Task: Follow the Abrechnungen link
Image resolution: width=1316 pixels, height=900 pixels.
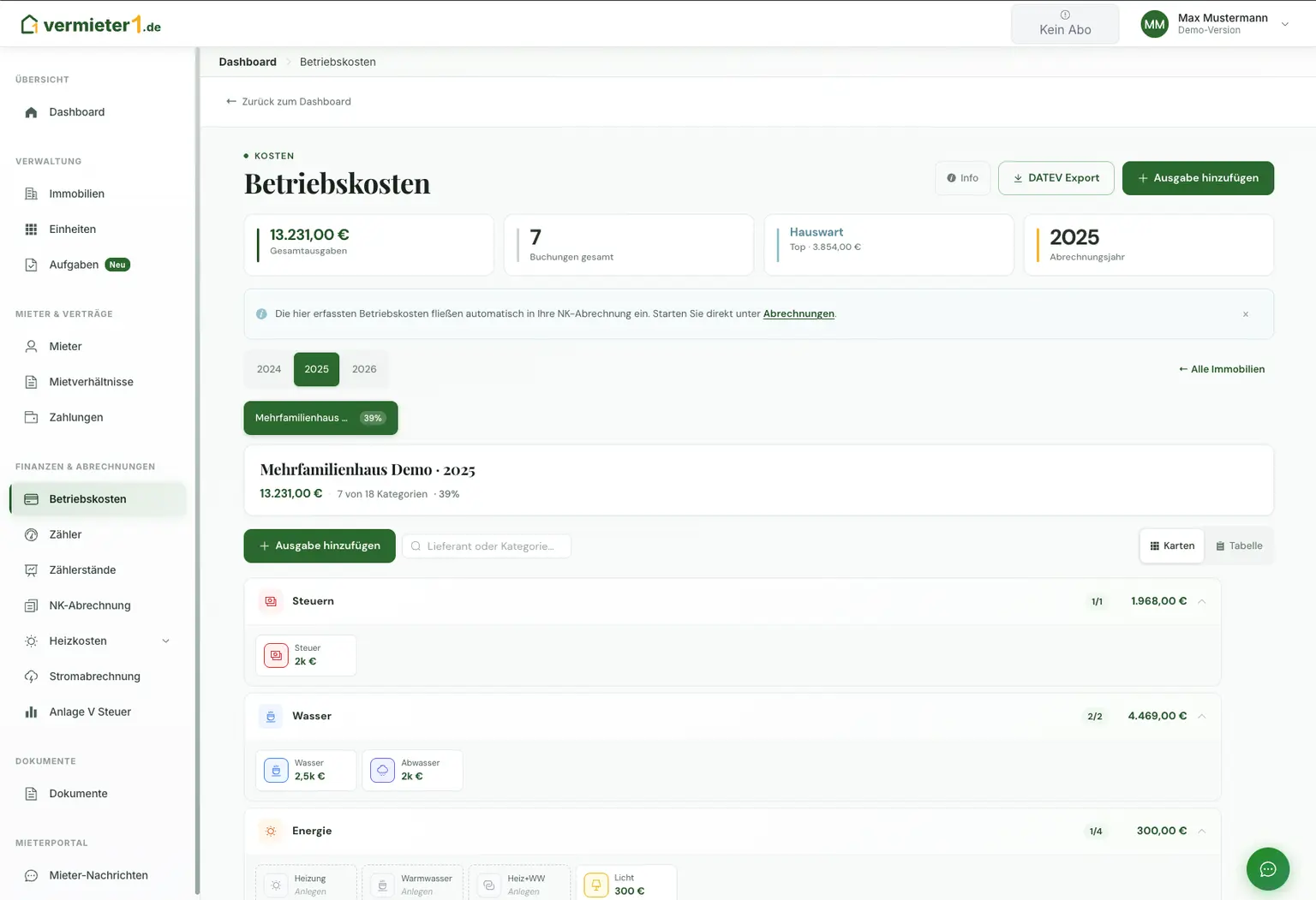Action: [799, 314]
